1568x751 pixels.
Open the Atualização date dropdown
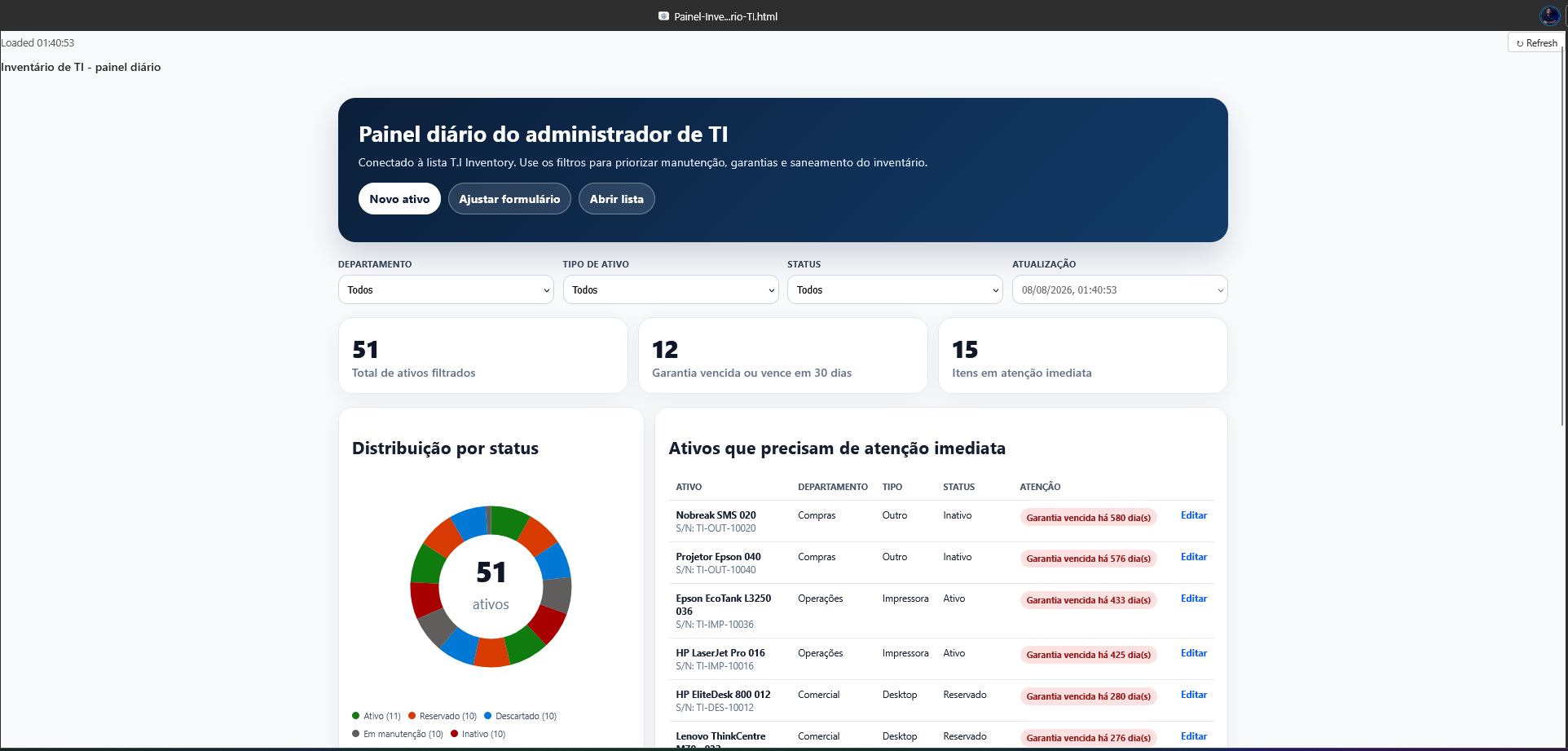[x=1120, y=289]
